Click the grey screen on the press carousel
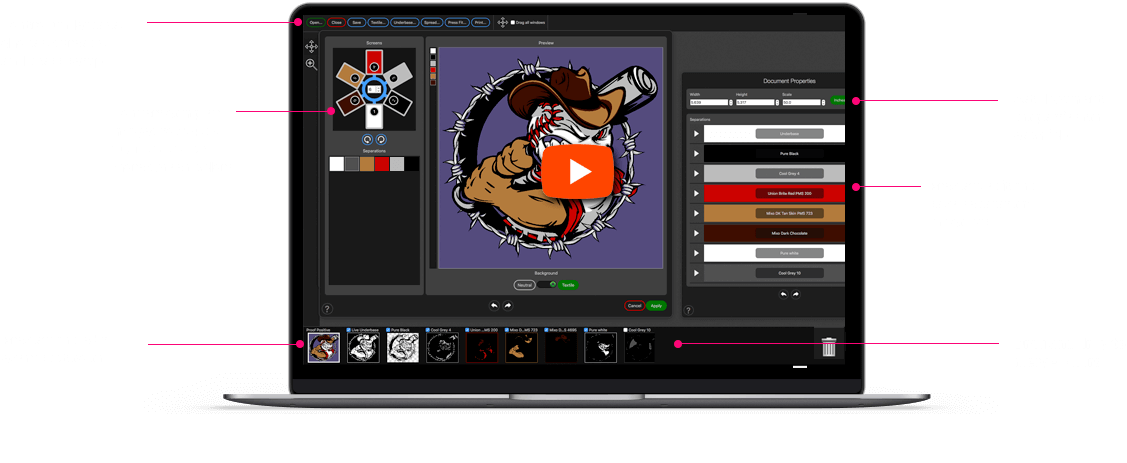Screen dimensions: 1127x463 [x=397, y=75]
